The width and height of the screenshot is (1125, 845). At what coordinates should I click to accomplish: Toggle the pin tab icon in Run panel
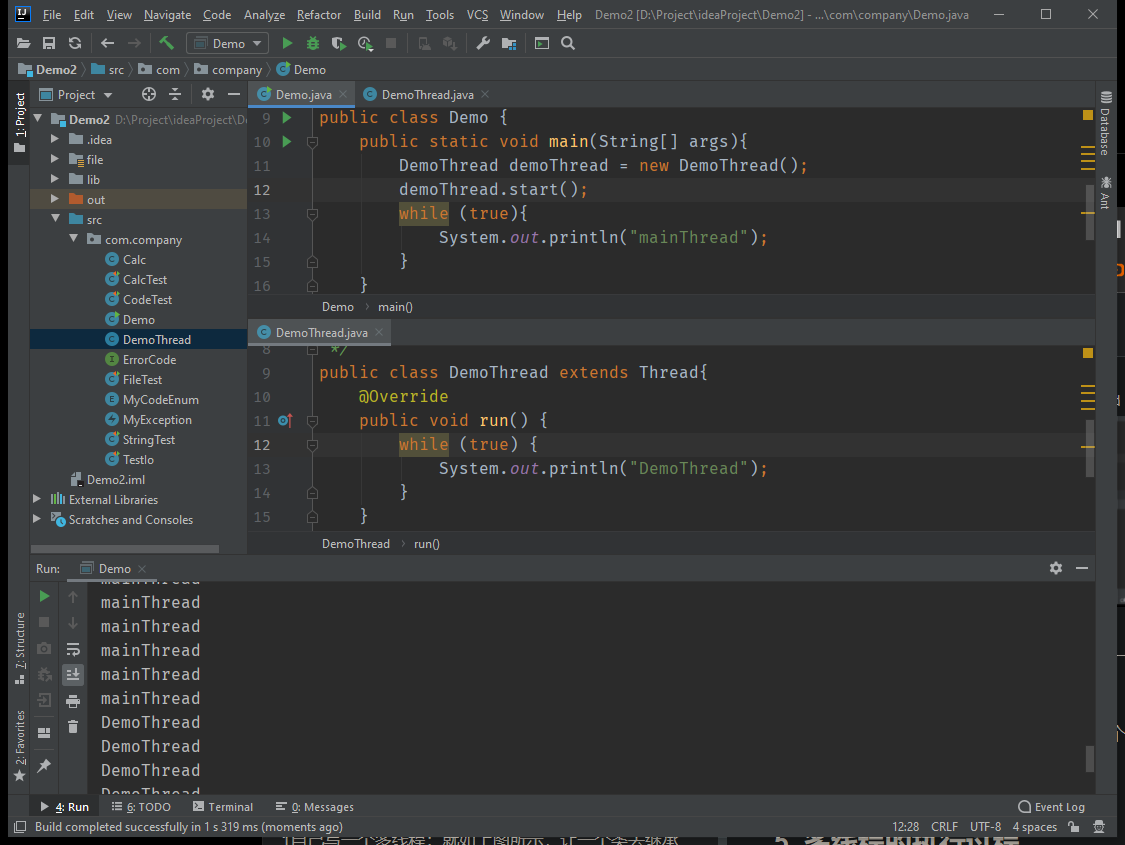tap(44, 765)
